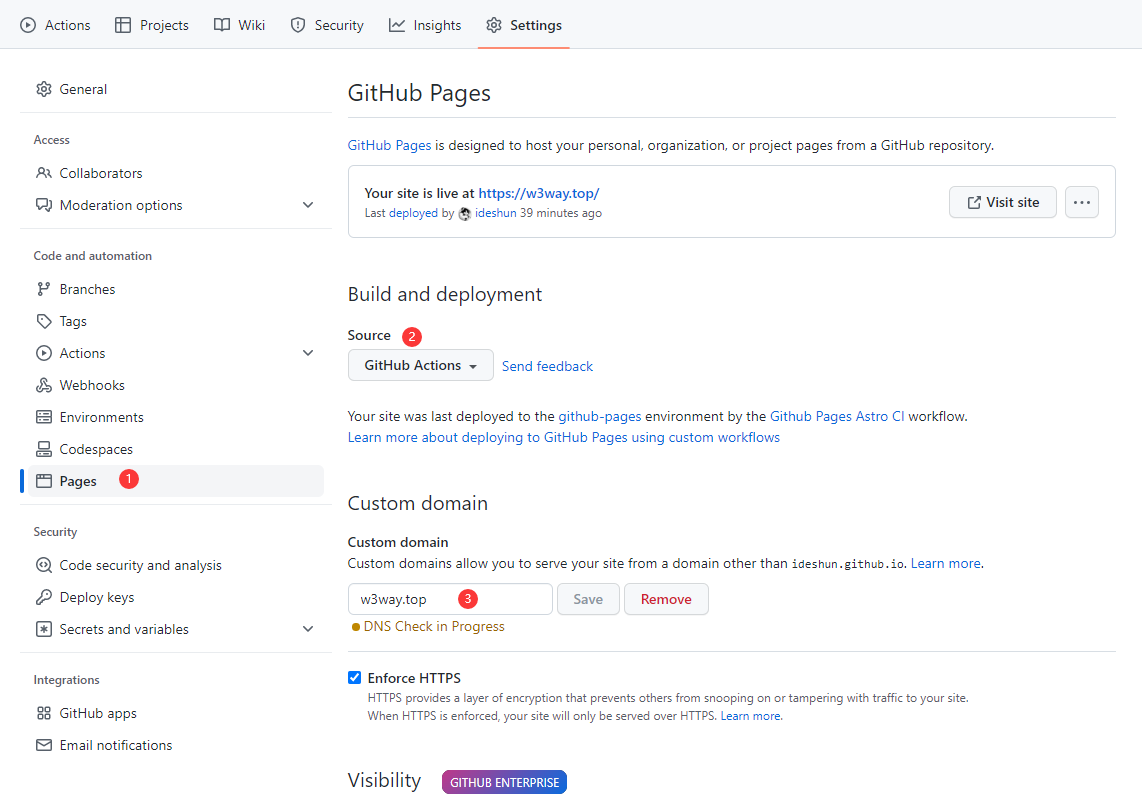Click the ideshun avatar icon
Image resolution: width=1142 pixels, height=806 pixels.
tap(465, 214)
